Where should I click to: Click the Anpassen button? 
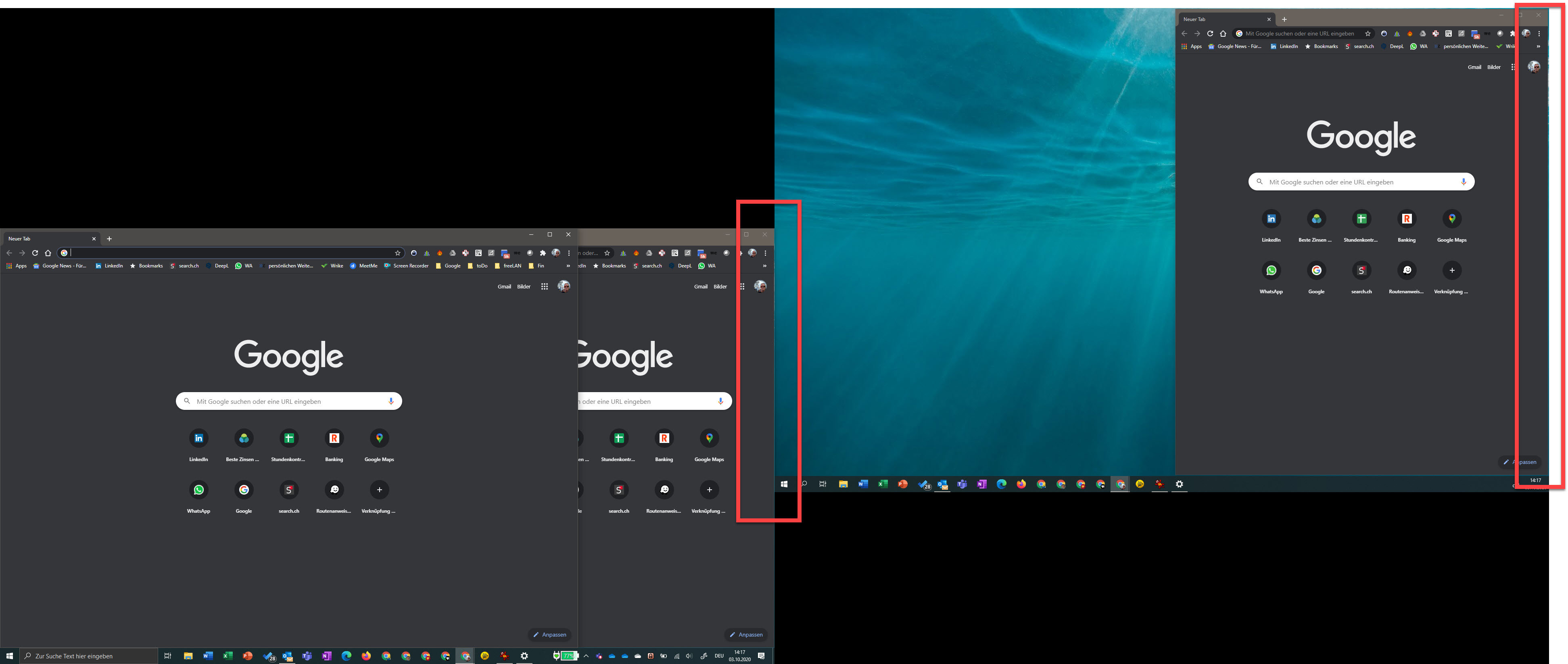[x=550, y=634]
